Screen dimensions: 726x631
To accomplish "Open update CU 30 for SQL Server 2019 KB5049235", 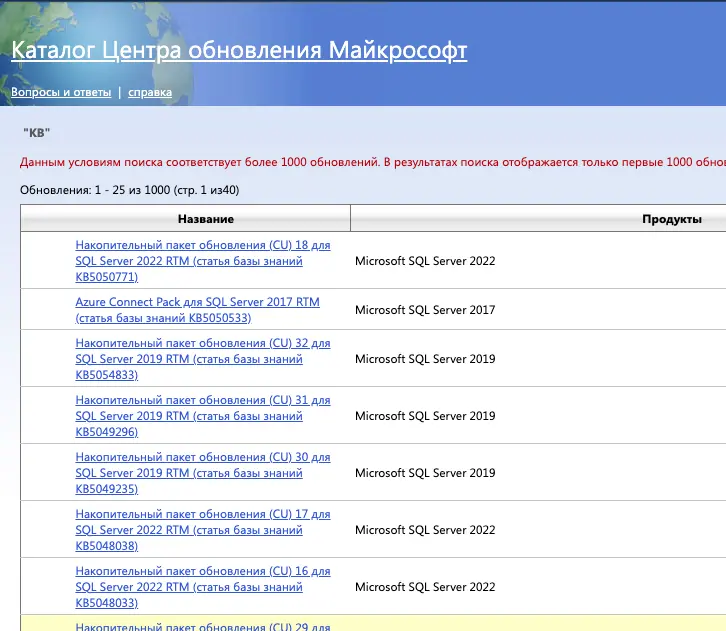I will [203, 473].
